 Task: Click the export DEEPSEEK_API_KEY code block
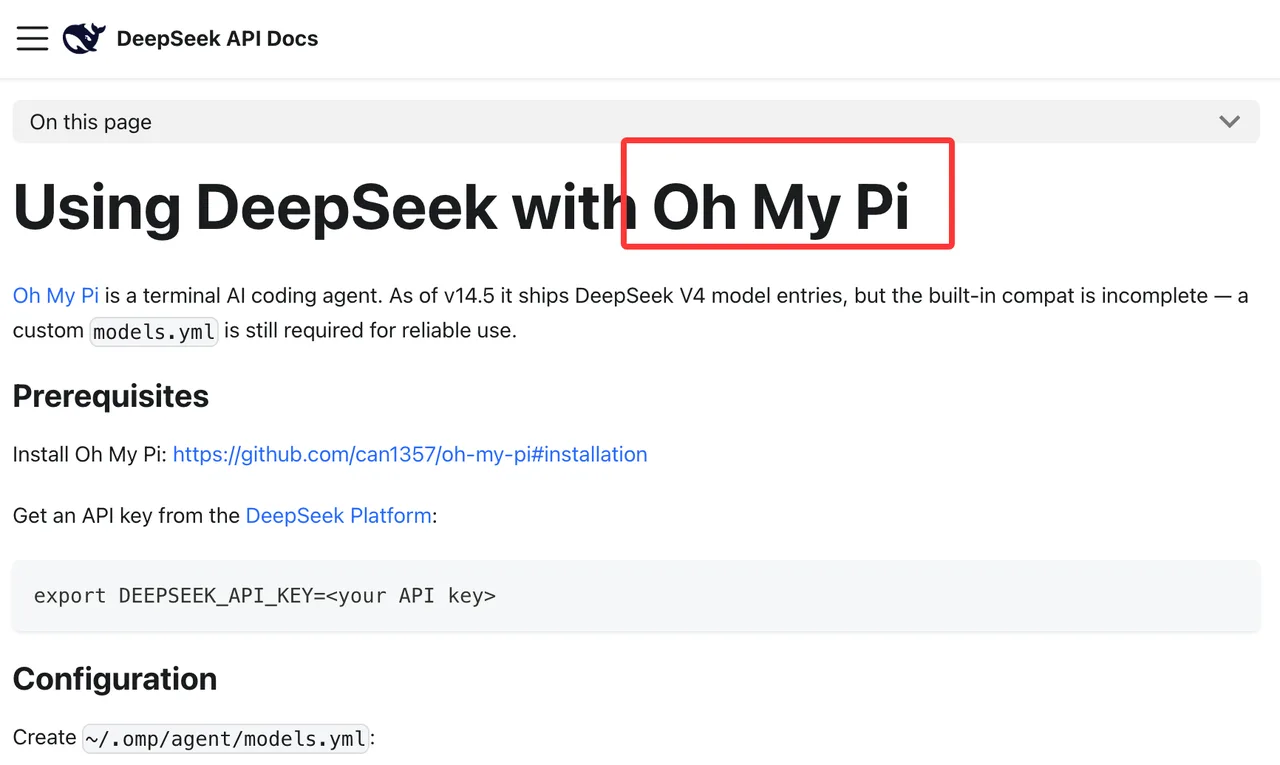point(636,596)
